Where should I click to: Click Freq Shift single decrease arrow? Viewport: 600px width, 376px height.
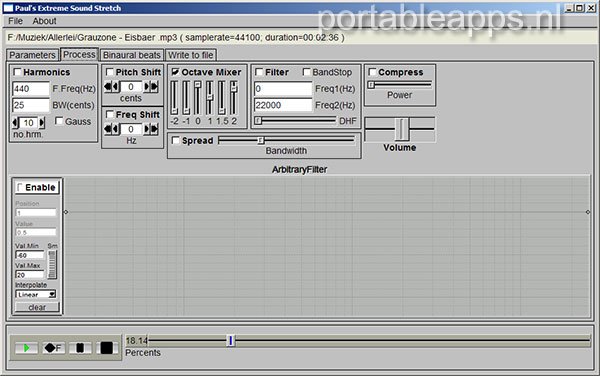click(116, 129)
